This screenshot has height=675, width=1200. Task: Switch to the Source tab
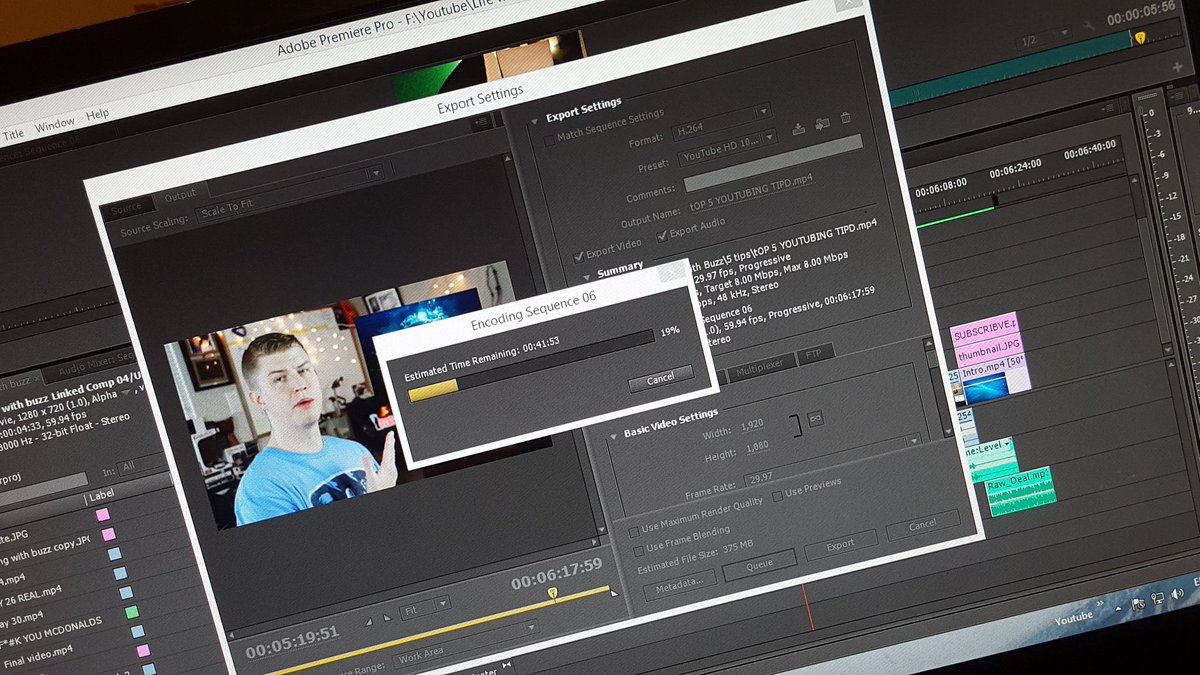click(x=126, y=208)
